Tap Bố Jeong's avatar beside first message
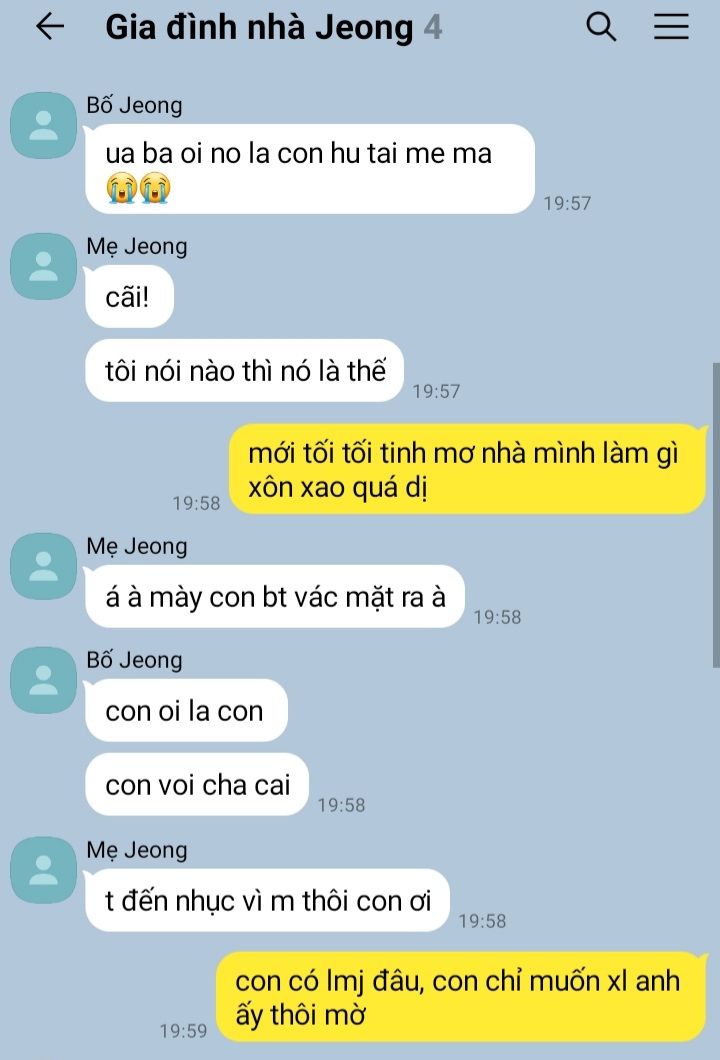 43,126
